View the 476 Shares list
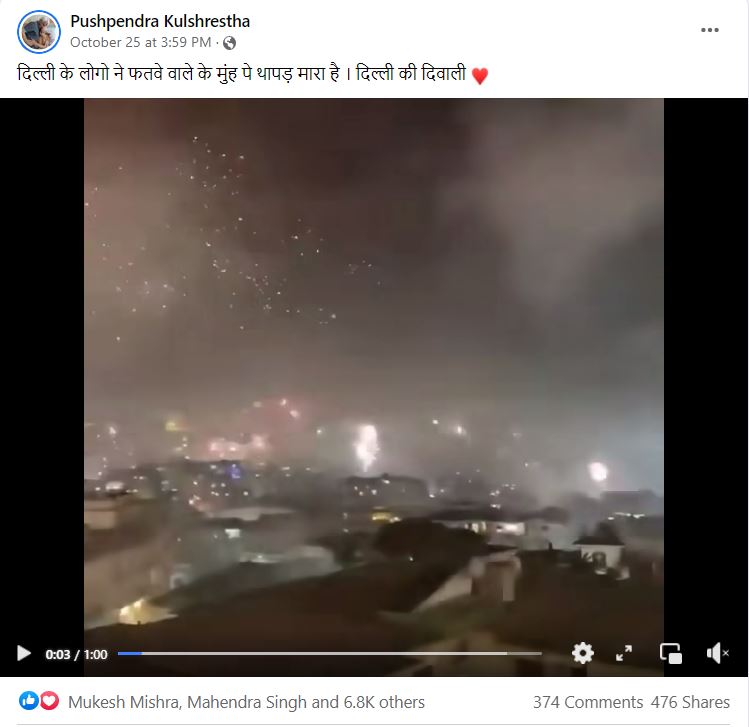This screenshot has width=749, height=727. pos(690,702)
